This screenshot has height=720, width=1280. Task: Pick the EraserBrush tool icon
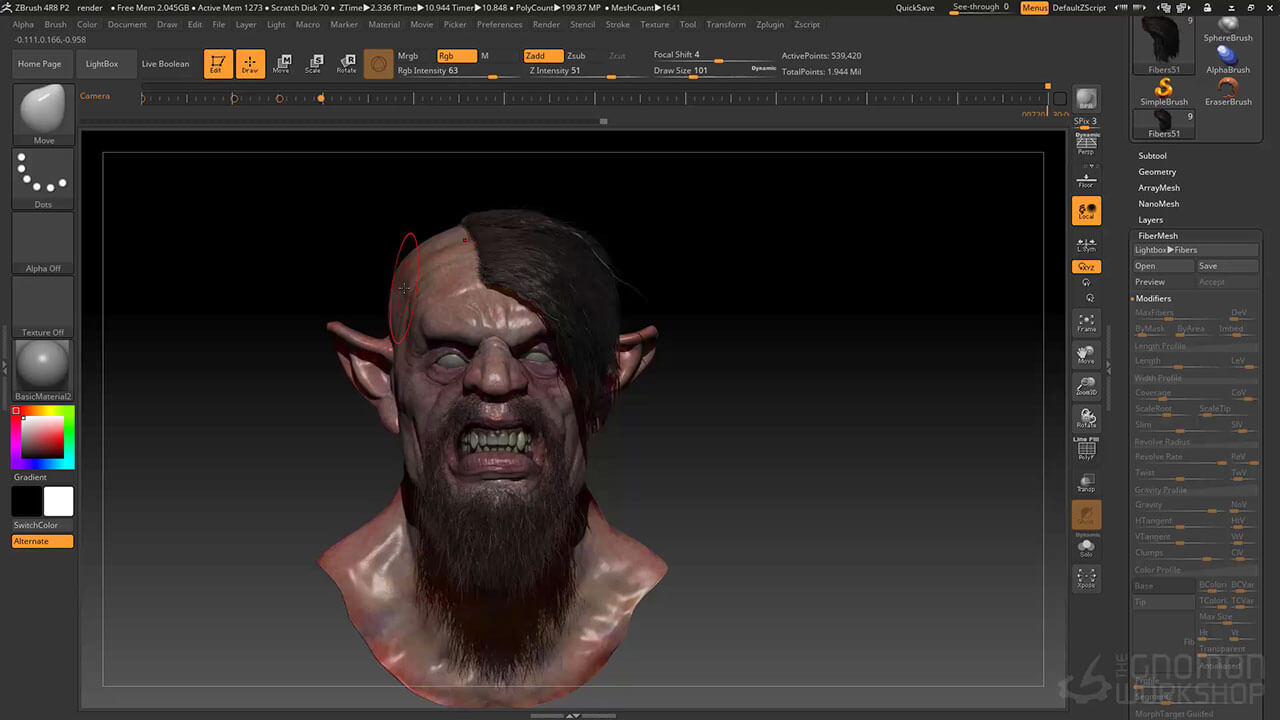[x=1228, y=92]
